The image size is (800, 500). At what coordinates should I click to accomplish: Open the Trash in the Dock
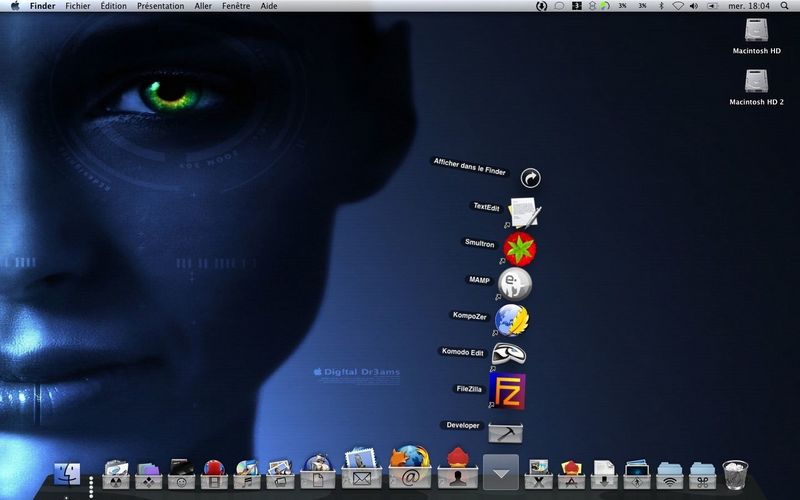735,475
